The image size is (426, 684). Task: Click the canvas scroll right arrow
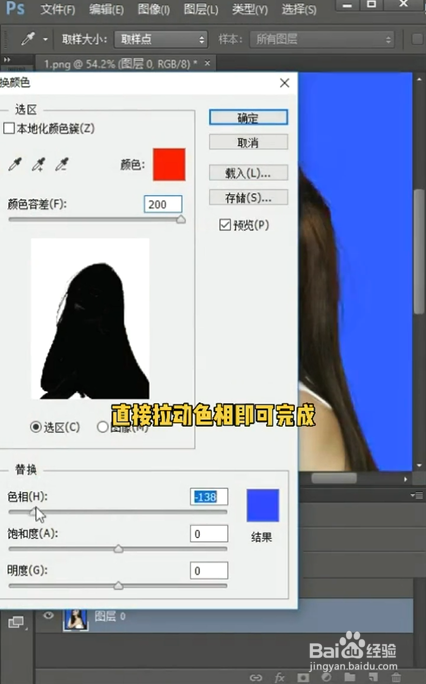pyautogui.click(x=406, y=479)
